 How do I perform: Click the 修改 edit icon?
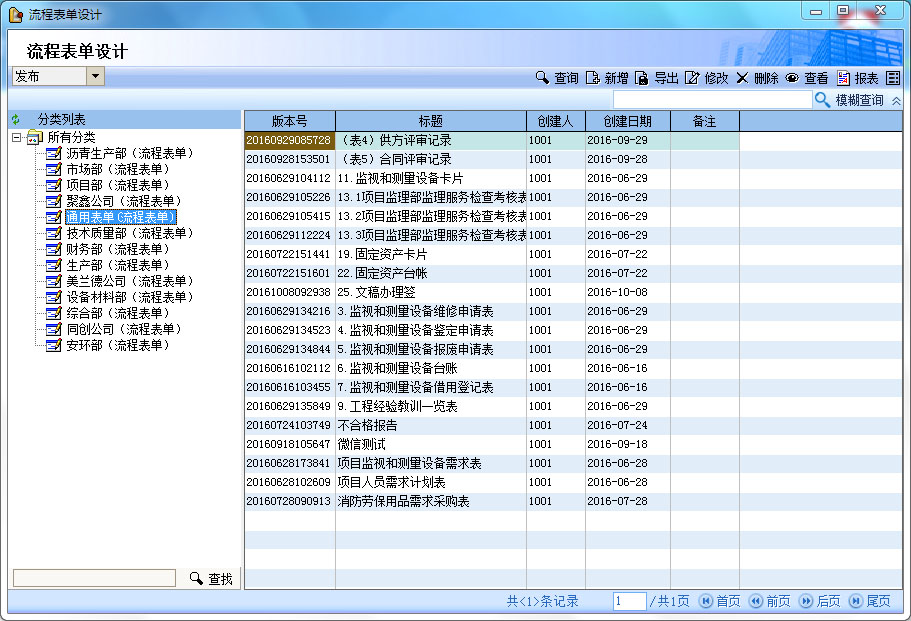[692, 78]
